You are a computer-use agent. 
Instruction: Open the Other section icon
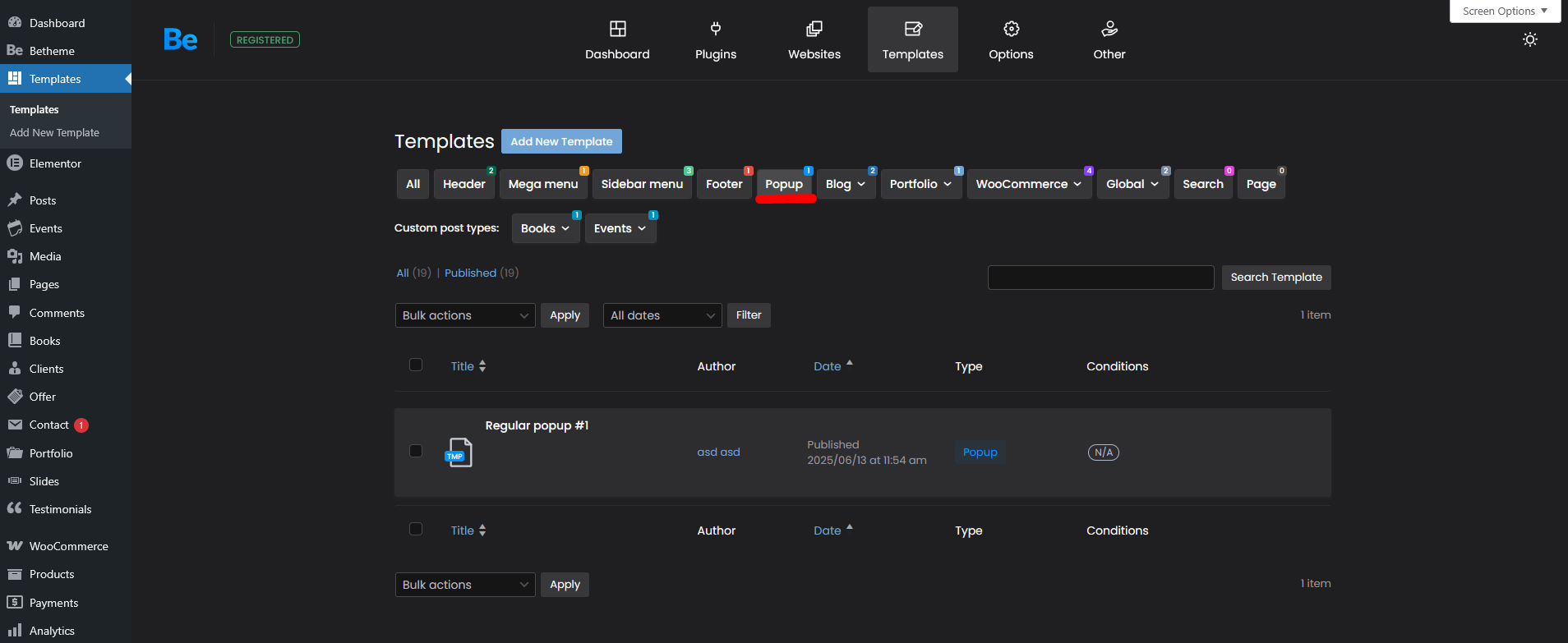(x=1109, y=30)
